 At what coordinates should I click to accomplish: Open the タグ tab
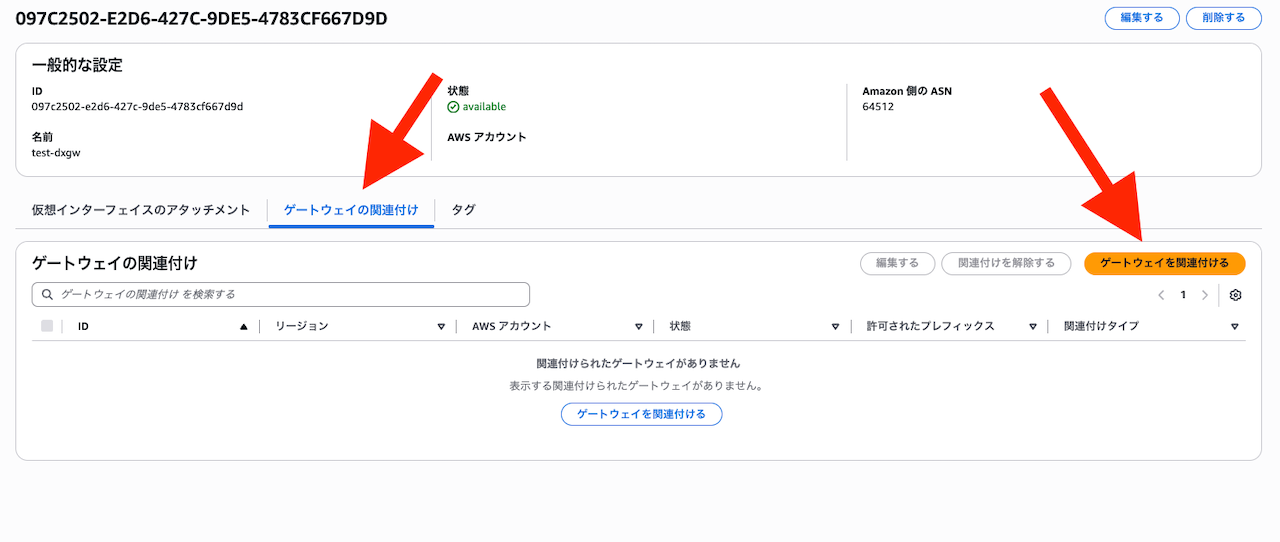pos(463,210)
